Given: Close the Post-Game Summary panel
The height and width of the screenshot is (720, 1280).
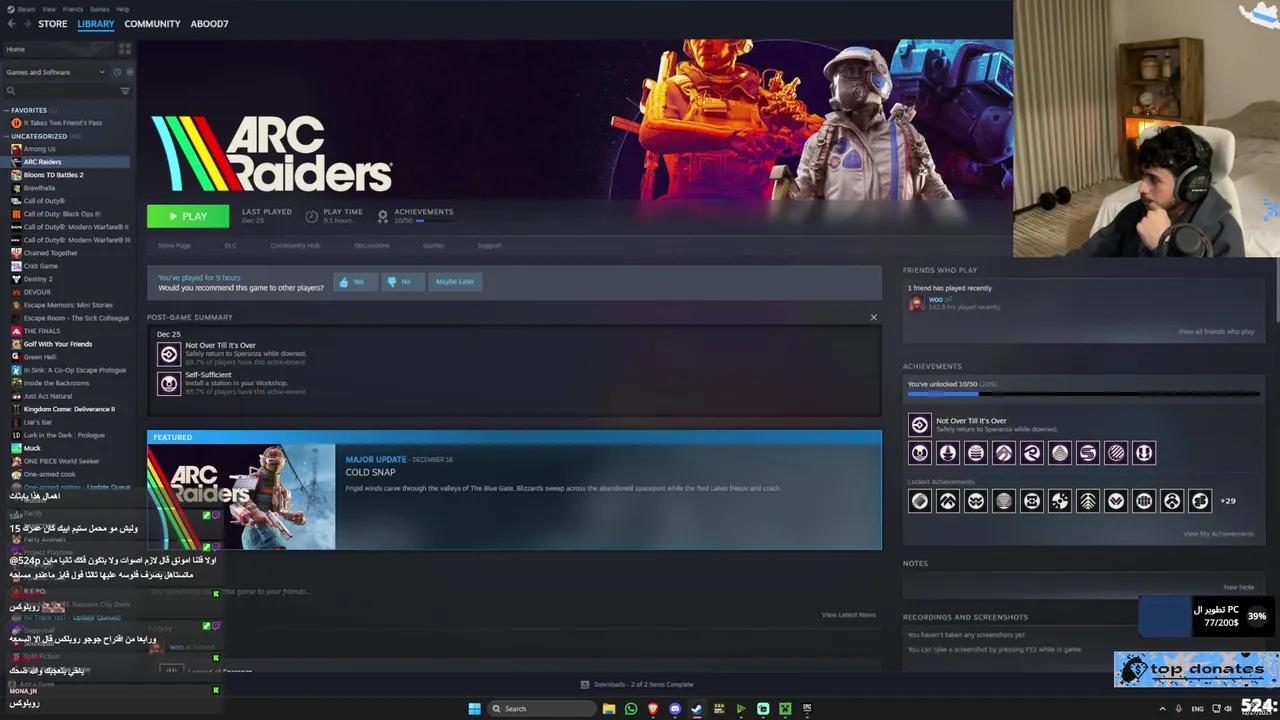Looking at the screenshot, I should (x=873, y=318).
